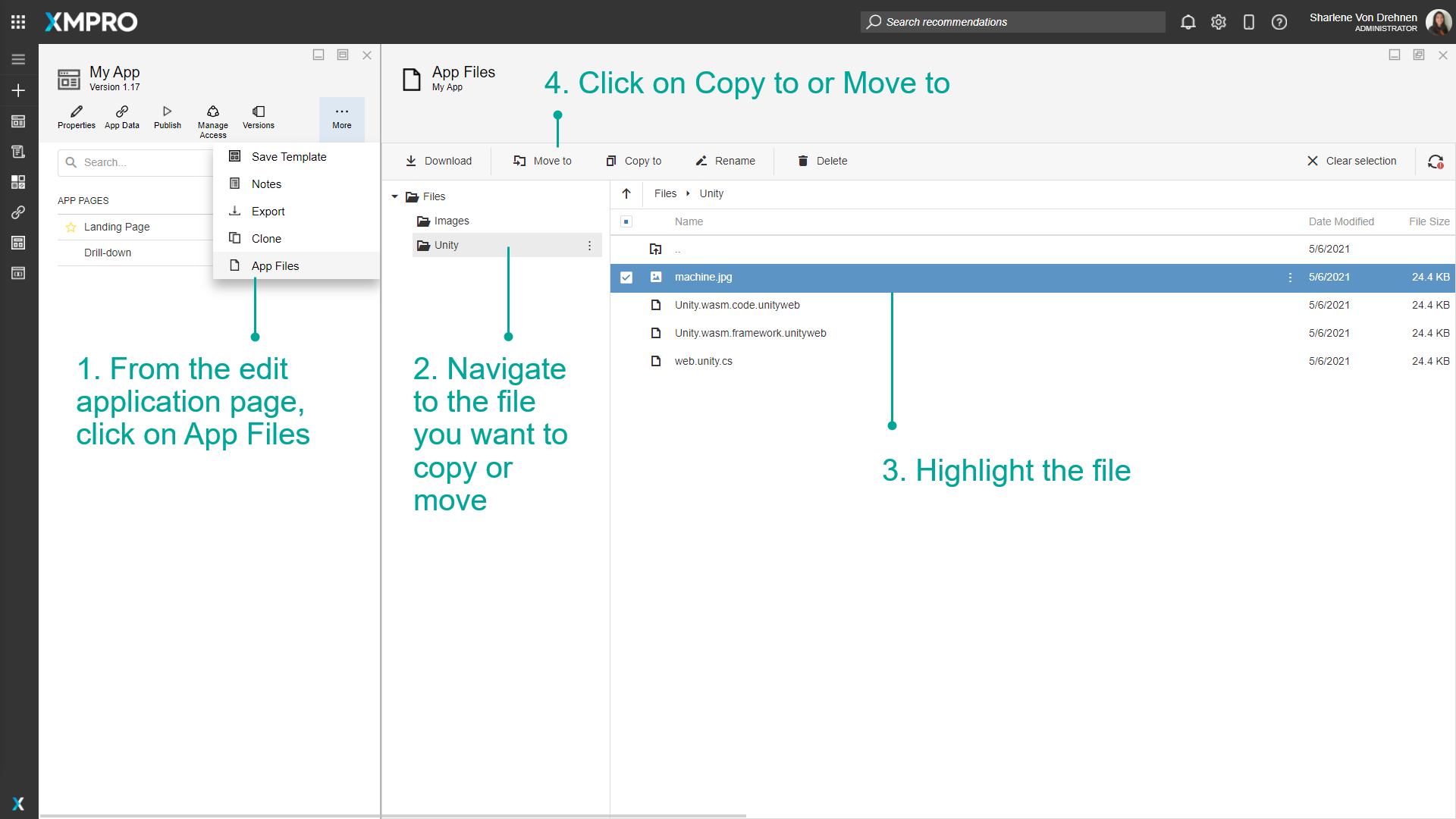Open the Unity folder options menu
The width and height of the screenshot is (1456, 819).
click(590, 245)
